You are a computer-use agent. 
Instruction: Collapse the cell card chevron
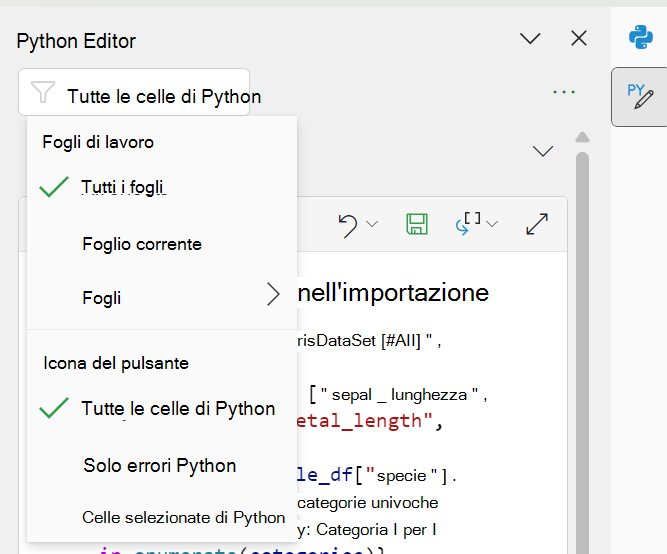(543, 151)
